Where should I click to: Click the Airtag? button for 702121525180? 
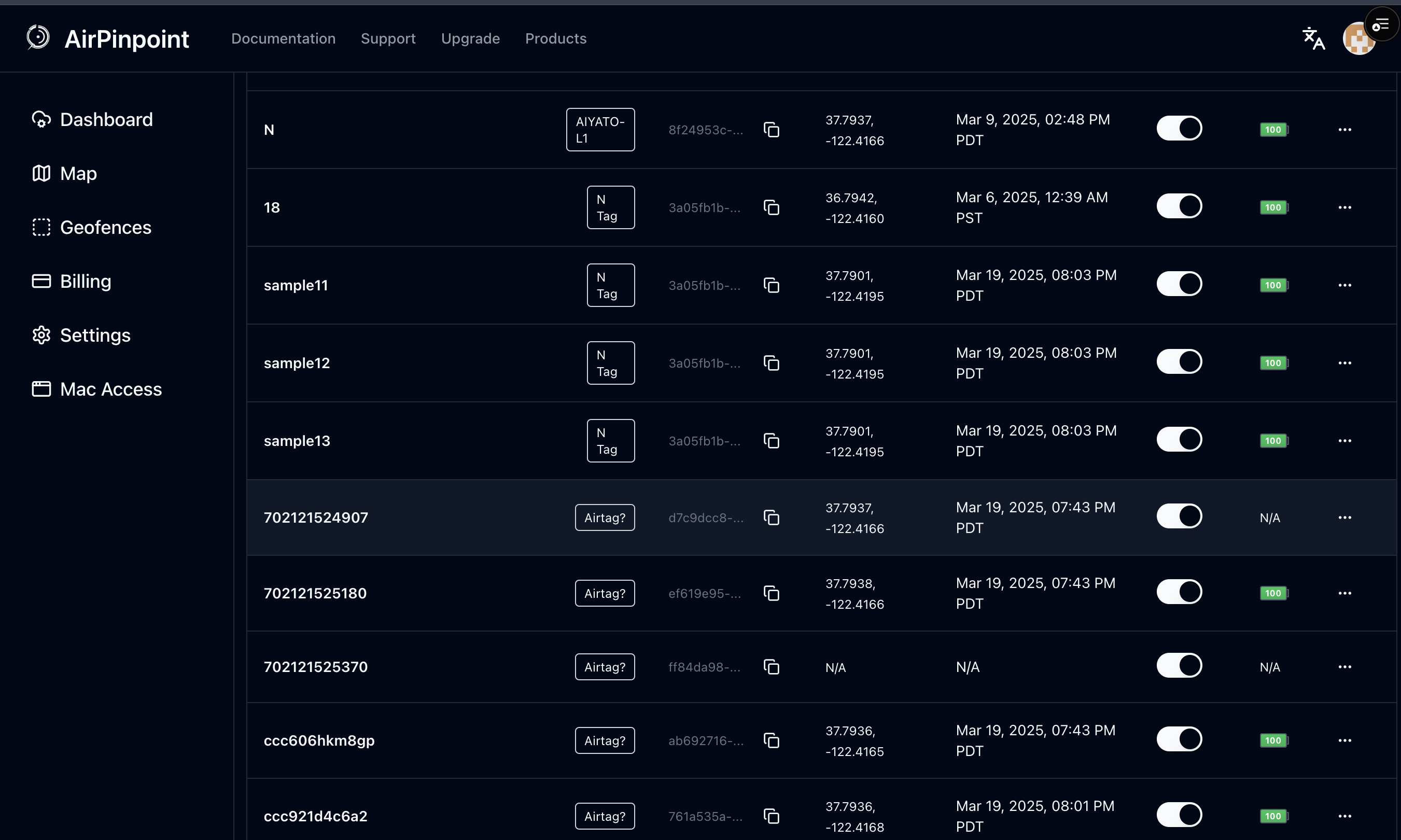tap(605, 593)
